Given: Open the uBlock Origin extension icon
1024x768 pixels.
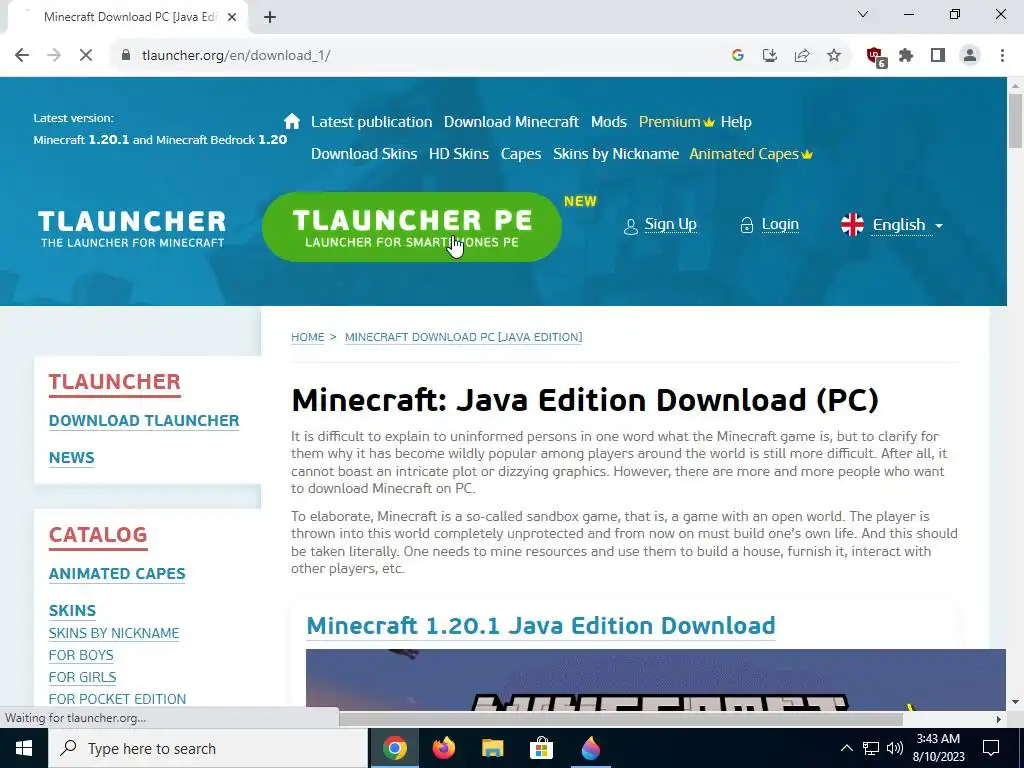Looking at the screenshot, I should 875,56.
